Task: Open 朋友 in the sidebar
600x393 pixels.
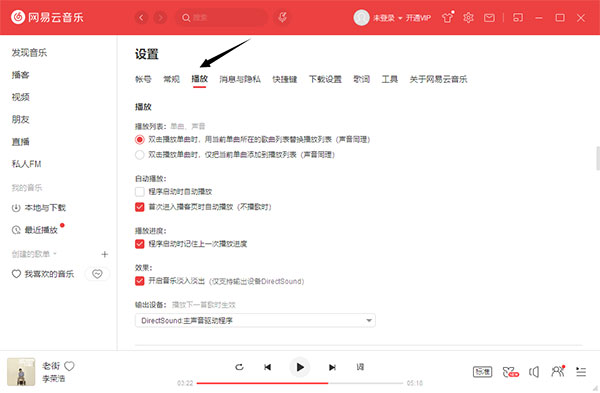Action: coord(20,119)
